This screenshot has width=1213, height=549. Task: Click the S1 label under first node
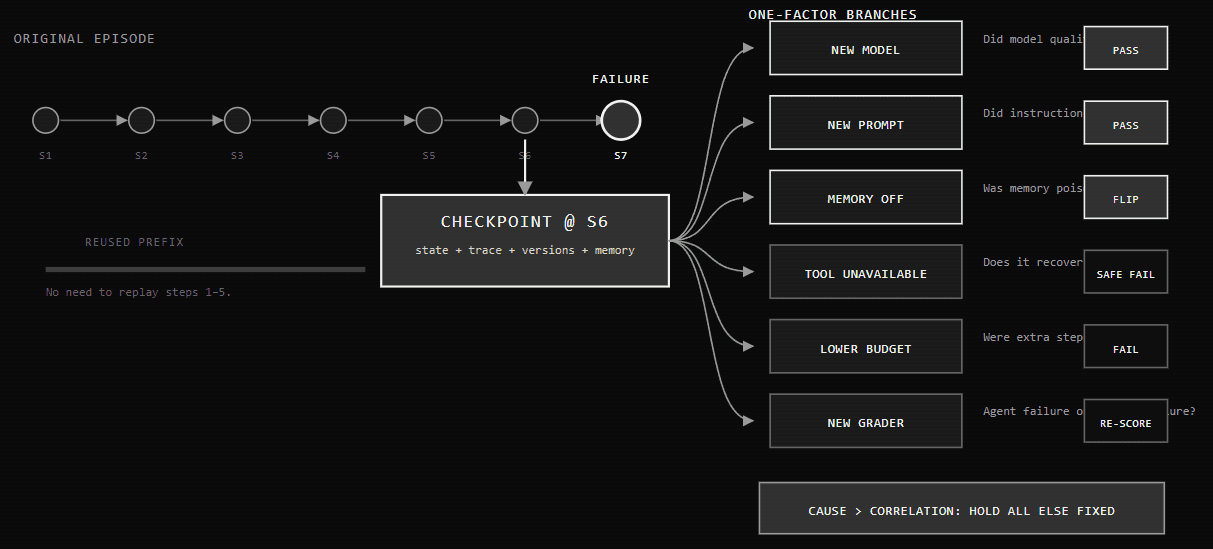tap(46, 156)
